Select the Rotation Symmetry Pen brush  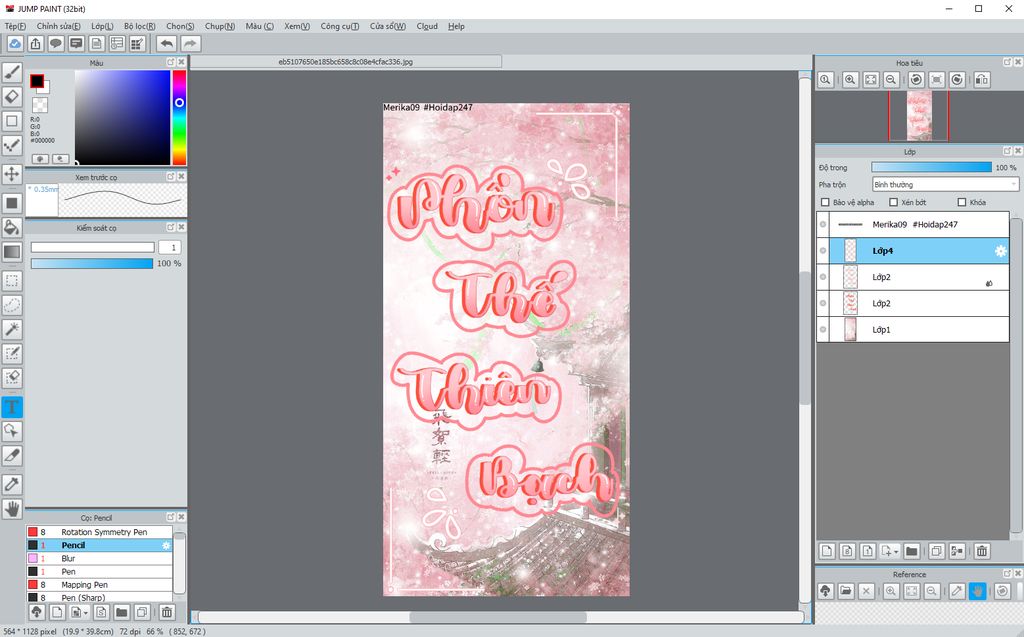coord(99,532)
